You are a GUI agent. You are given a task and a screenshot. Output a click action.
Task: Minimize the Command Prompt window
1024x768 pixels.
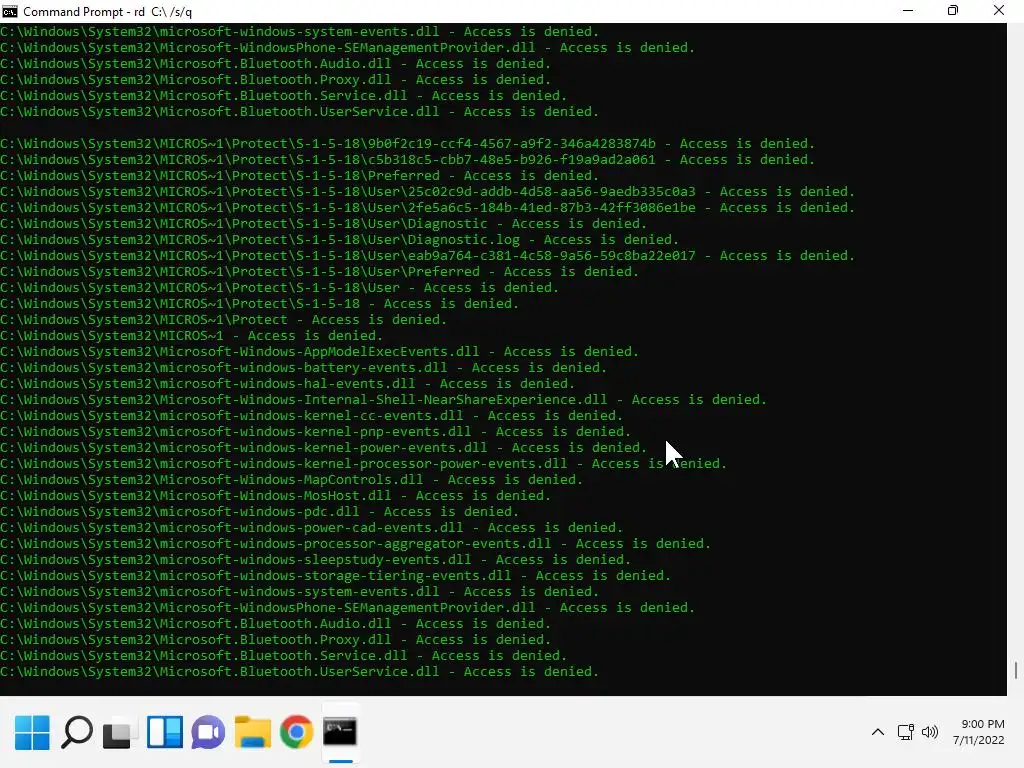coord(908,11)
